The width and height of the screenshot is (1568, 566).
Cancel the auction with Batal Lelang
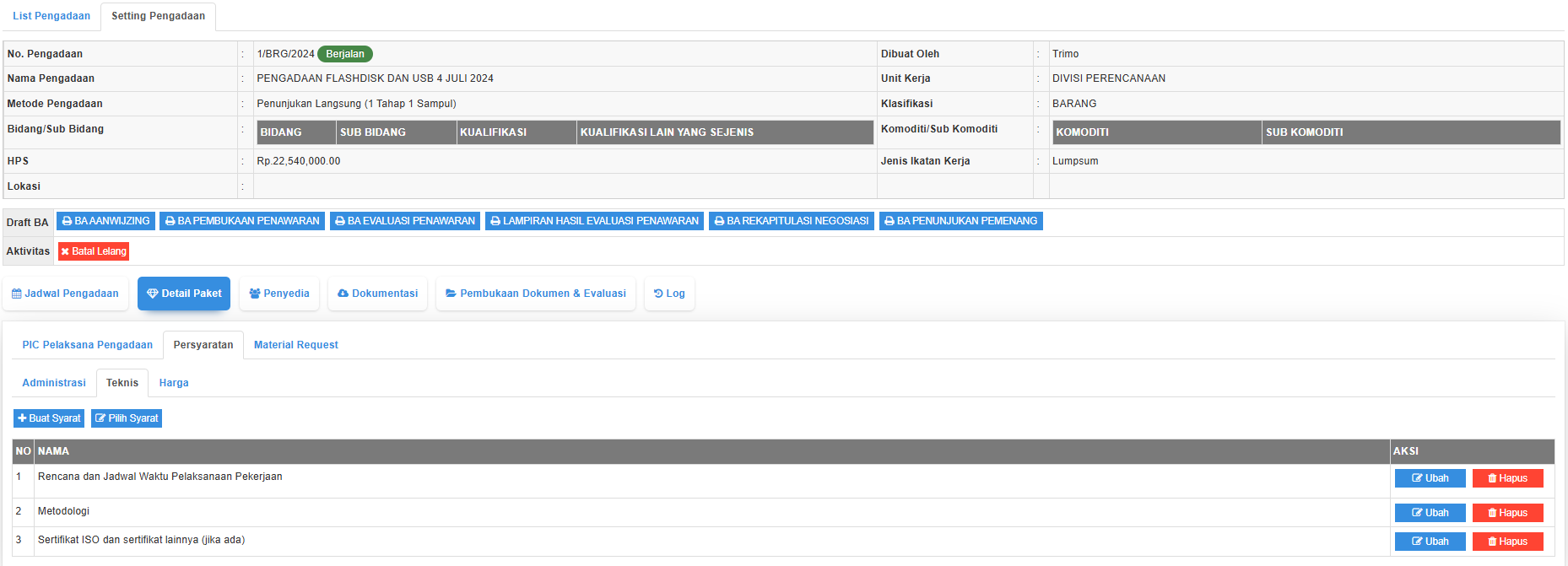[94, 251]
